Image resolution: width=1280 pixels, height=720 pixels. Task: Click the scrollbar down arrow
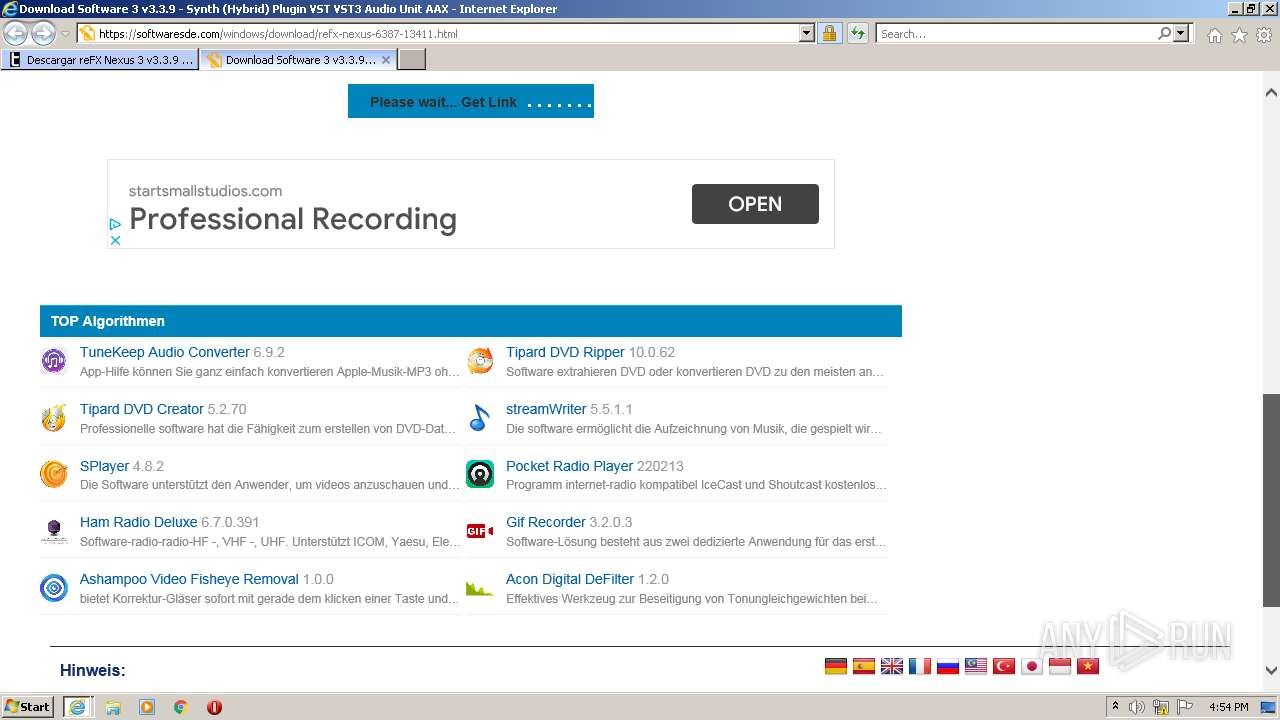(1271, 671)
